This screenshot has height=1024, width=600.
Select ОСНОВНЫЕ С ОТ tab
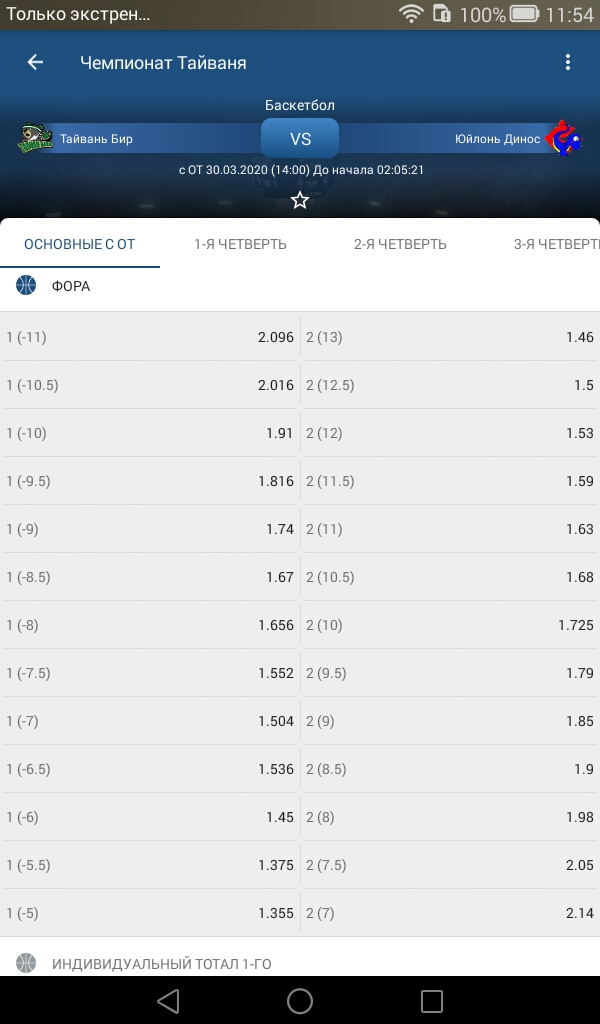pos(80,244)
